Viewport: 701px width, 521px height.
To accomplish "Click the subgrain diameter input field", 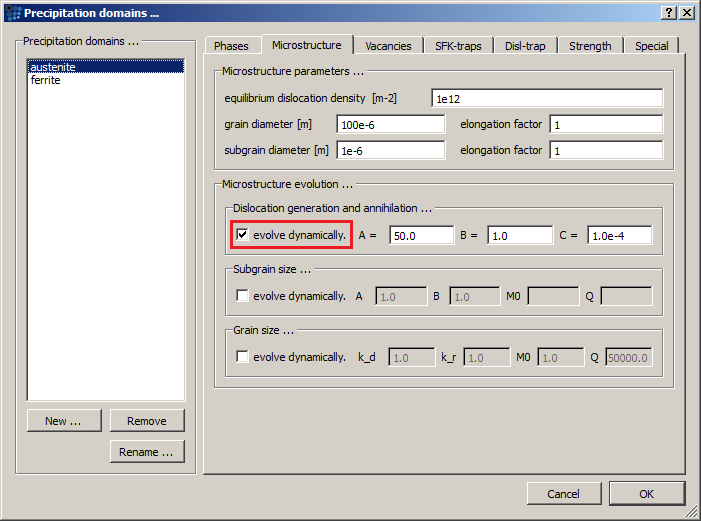I will coord(391,150).
